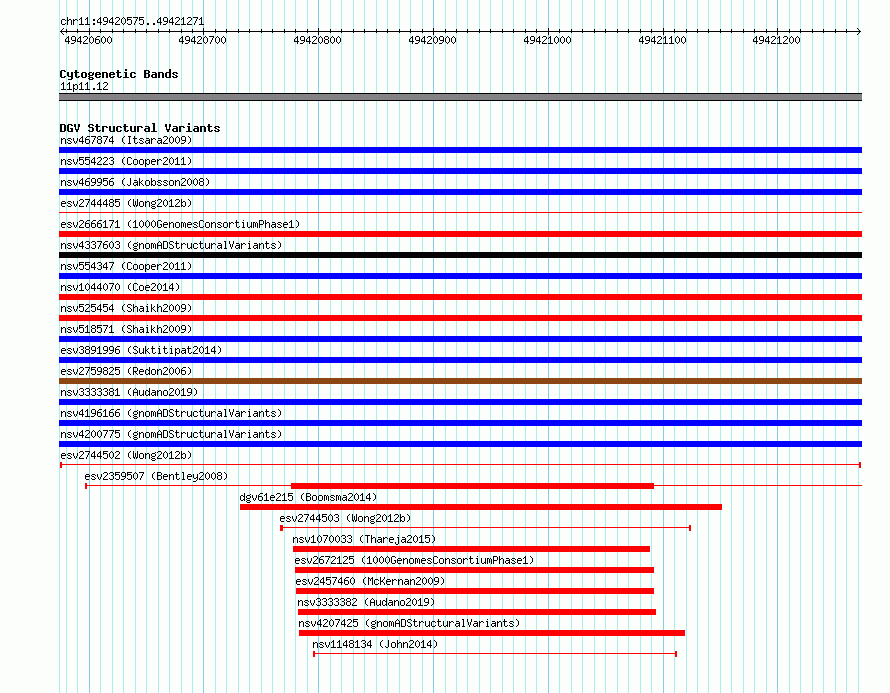Click the red bar under dgv61e215 (Boomsma2014)
The height and width of the screenshot is (693, 890).
481,507
